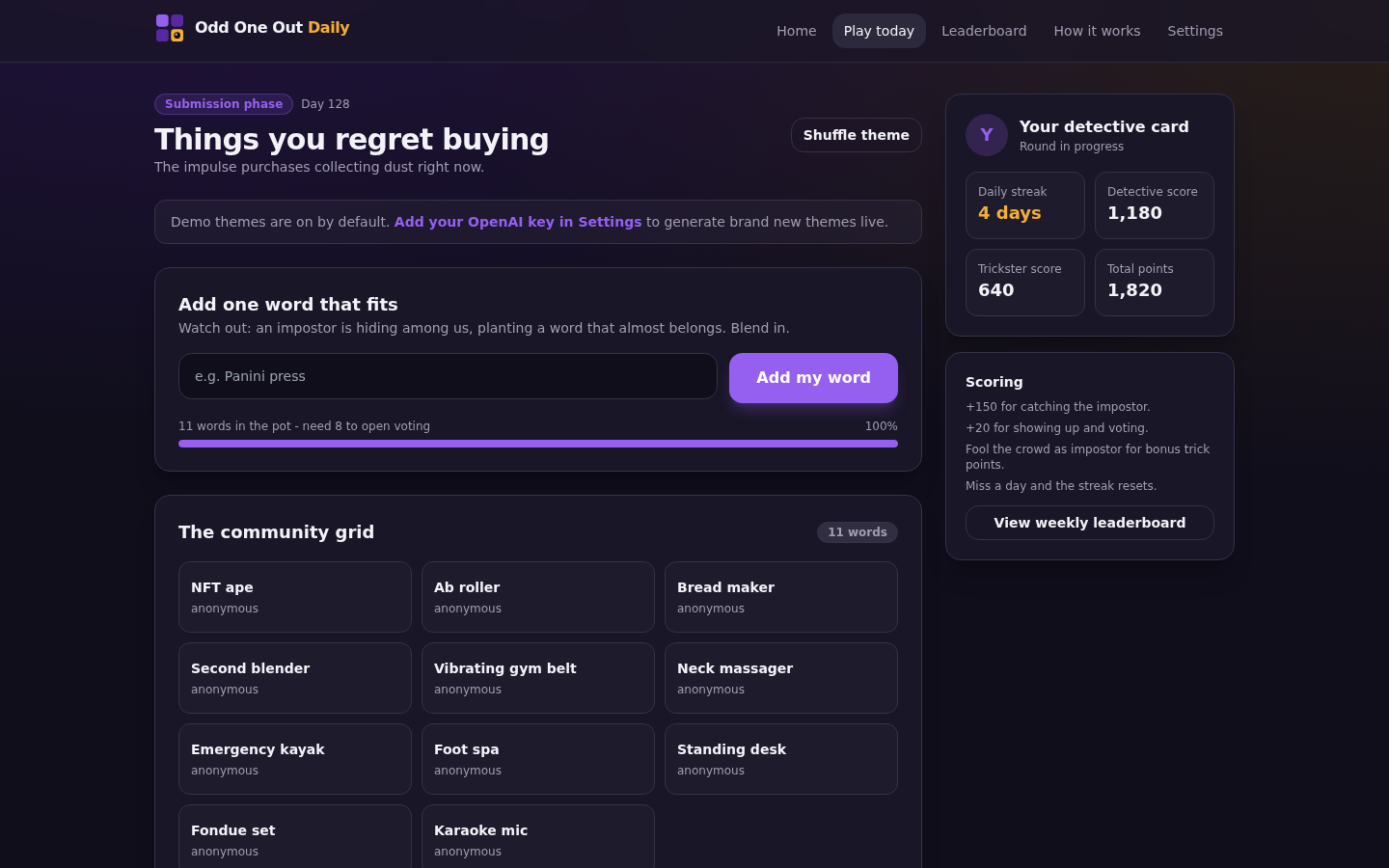Select the Play today tab
The width and height of the screenshot is (1389, 868).
coord(879,31)
